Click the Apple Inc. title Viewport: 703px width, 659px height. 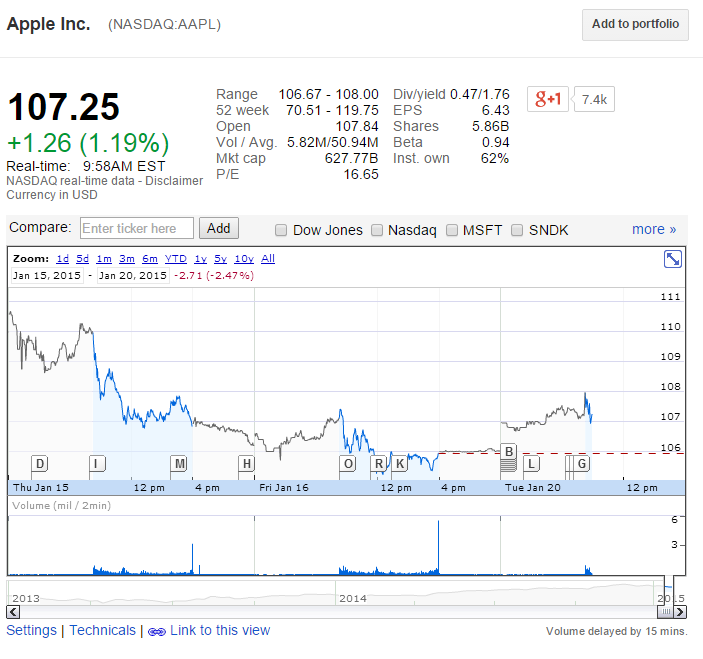click(48, 24)
